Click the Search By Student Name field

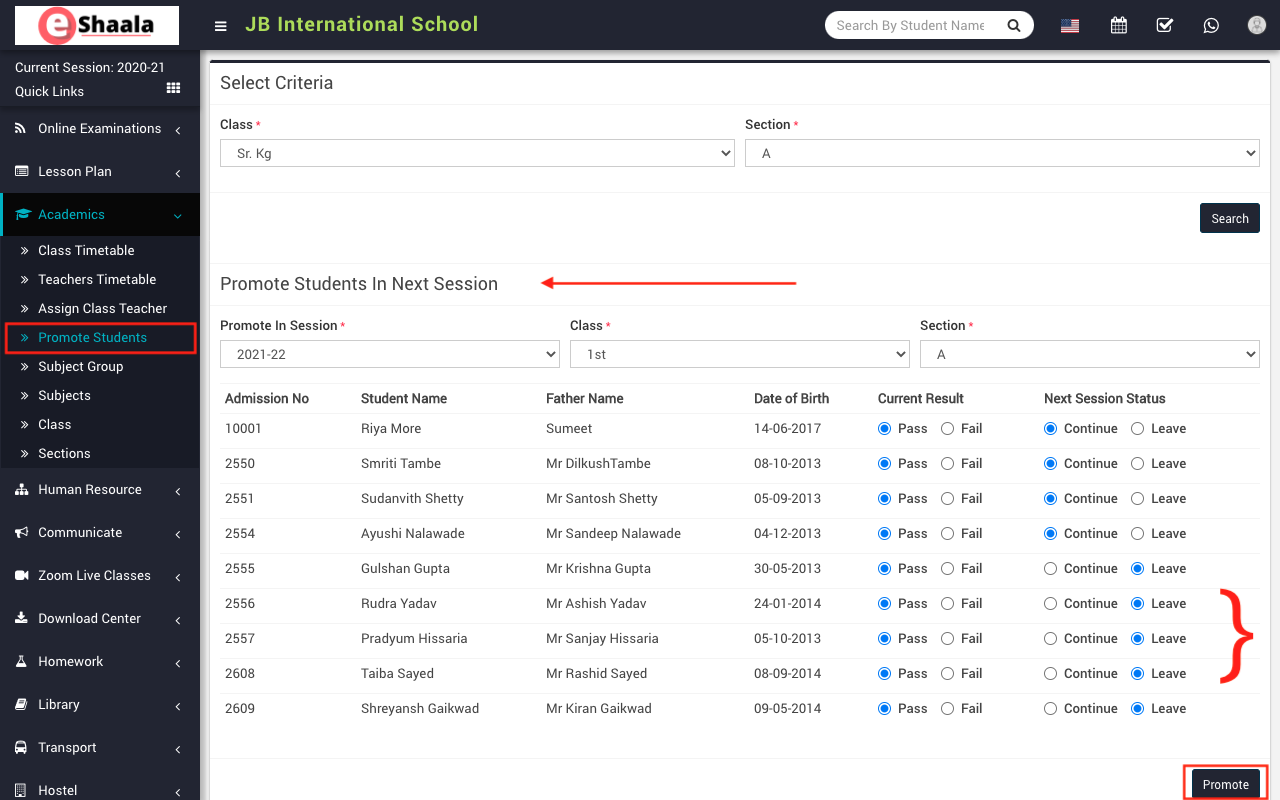pyautogui.click(x=910, y=26)
